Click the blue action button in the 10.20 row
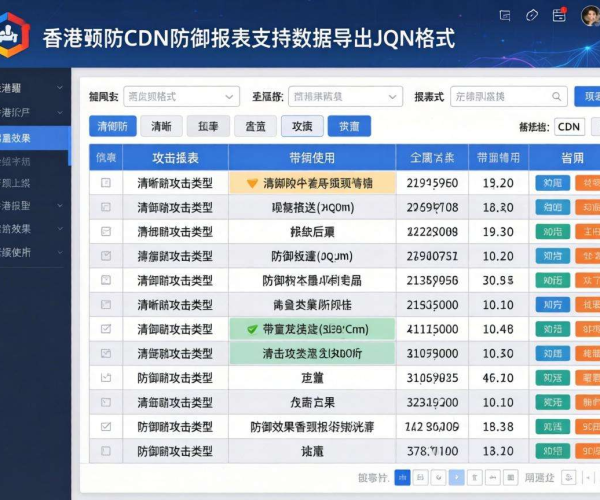This screenshot has width=600, height=500. (553, 256)
